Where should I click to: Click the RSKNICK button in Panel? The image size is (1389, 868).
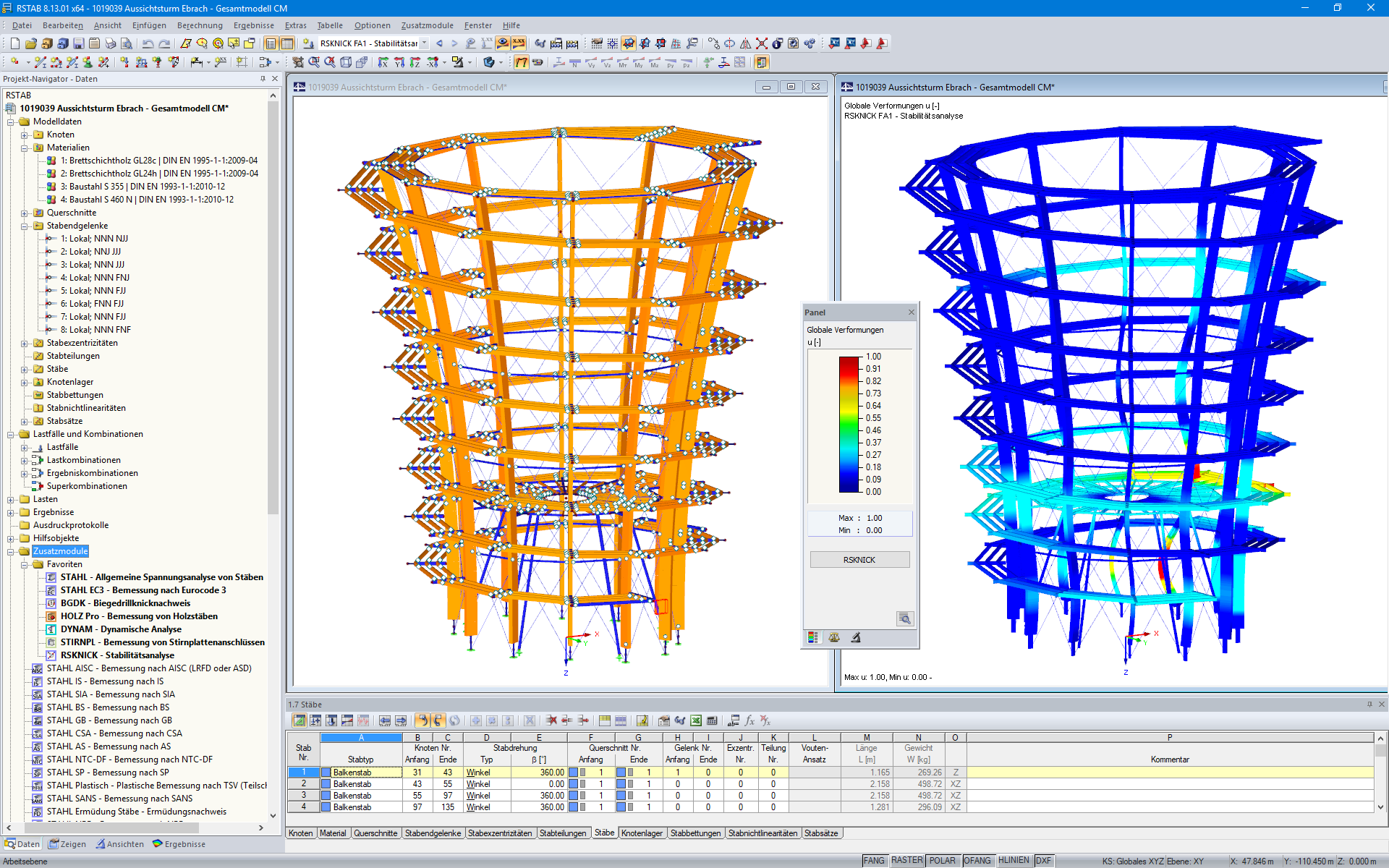(859, 560)
